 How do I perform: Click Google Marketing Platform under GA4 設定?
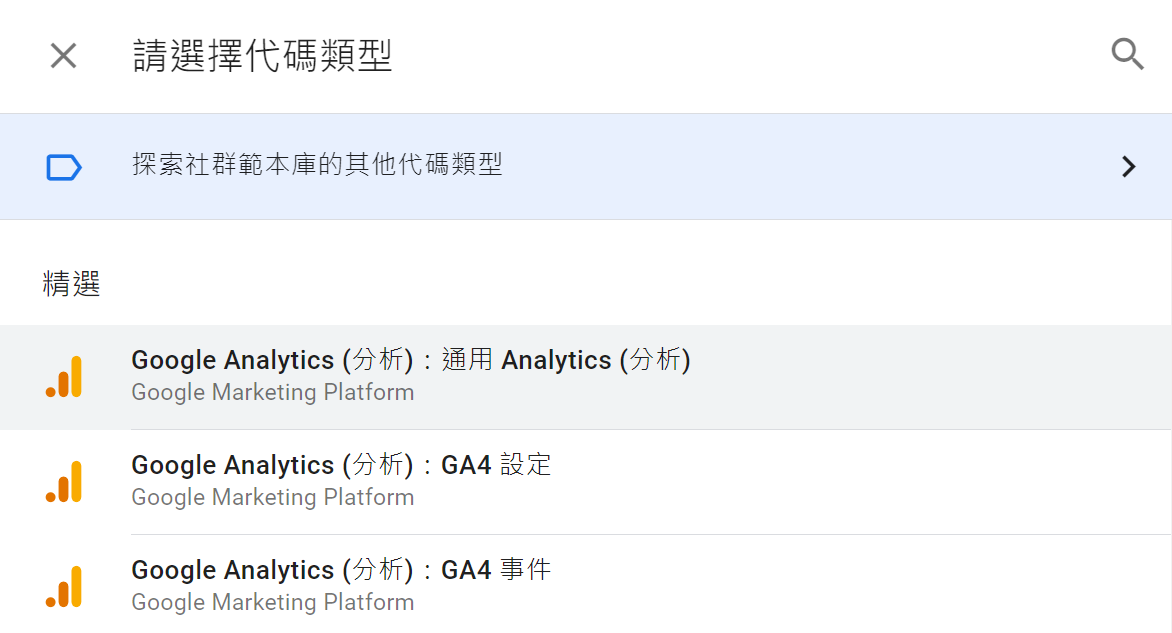[x=273, y=497]
